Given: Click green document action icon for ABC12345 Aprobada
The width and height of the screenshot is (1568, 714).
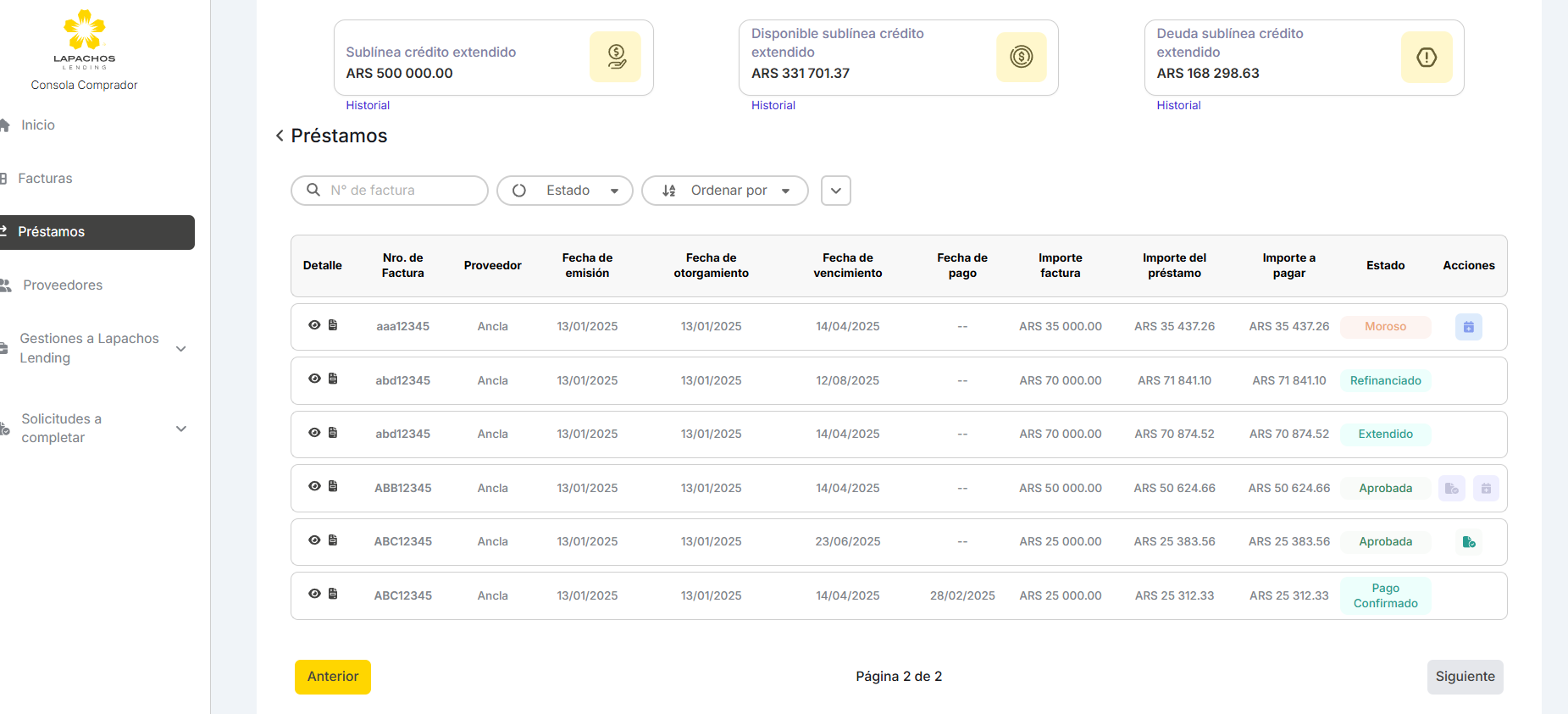Looking at the screenshot, I should (x=1468, y=542).
